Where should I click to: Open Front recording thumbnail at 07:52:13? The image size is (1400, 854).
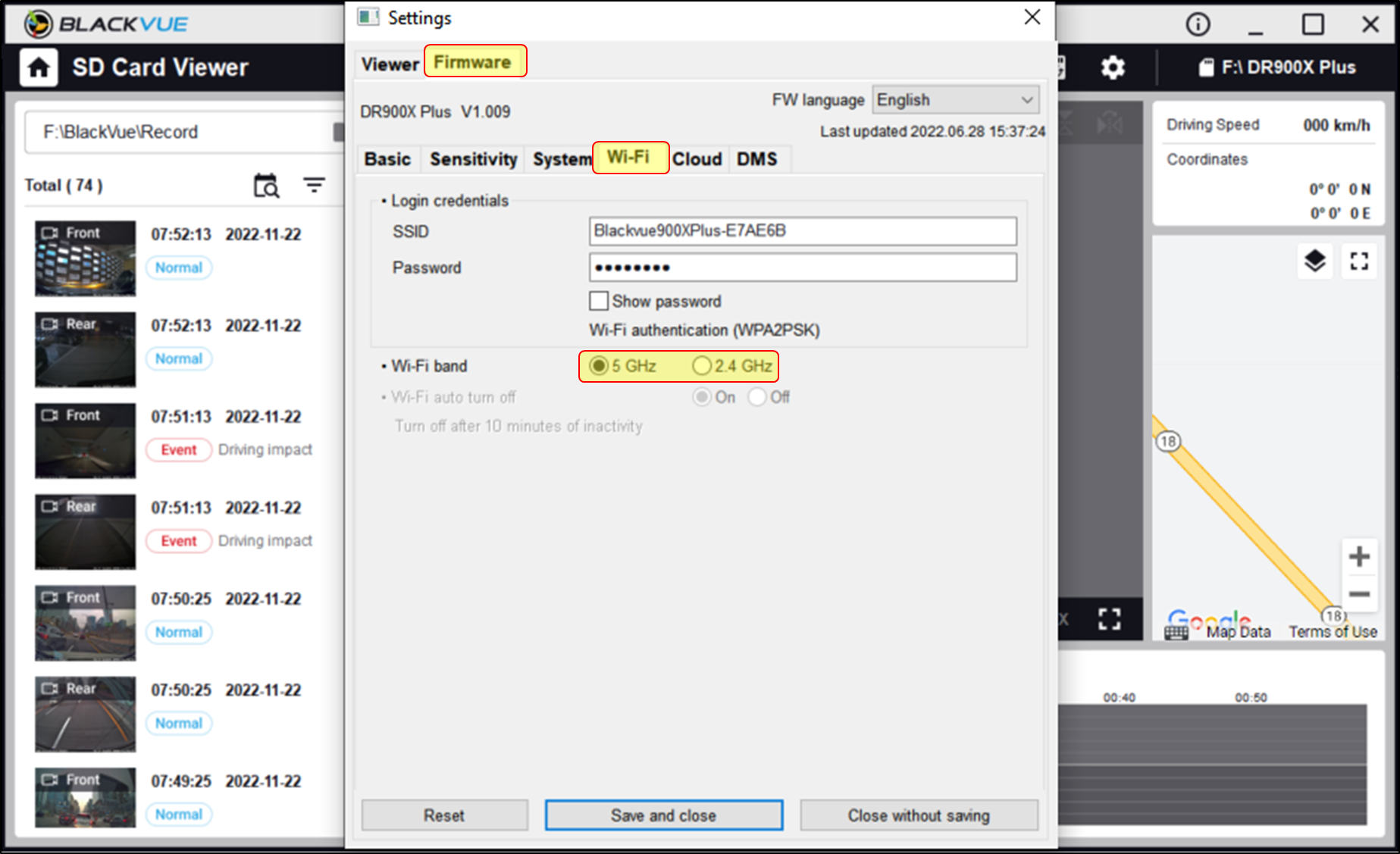coord(86,258)
